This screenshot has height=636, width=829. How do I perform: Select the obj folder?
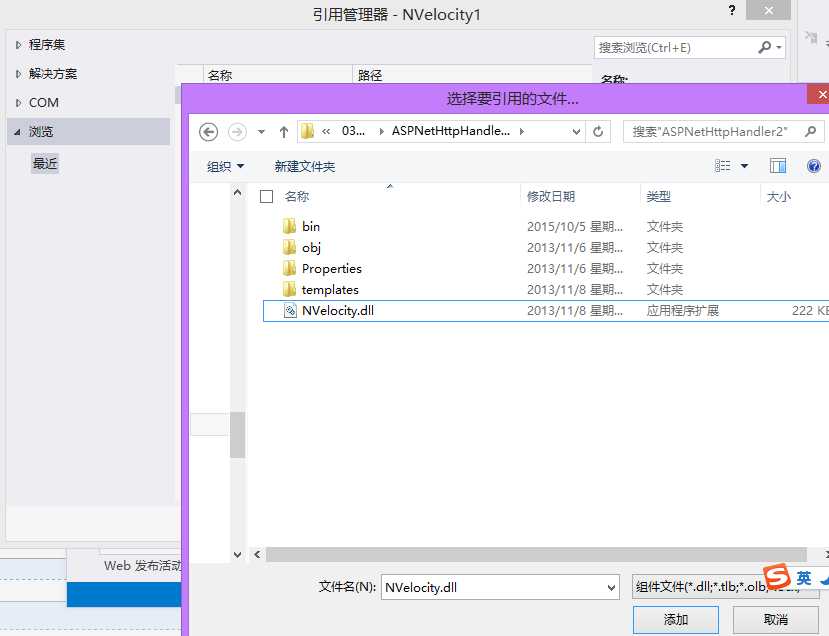pos(311,247)
